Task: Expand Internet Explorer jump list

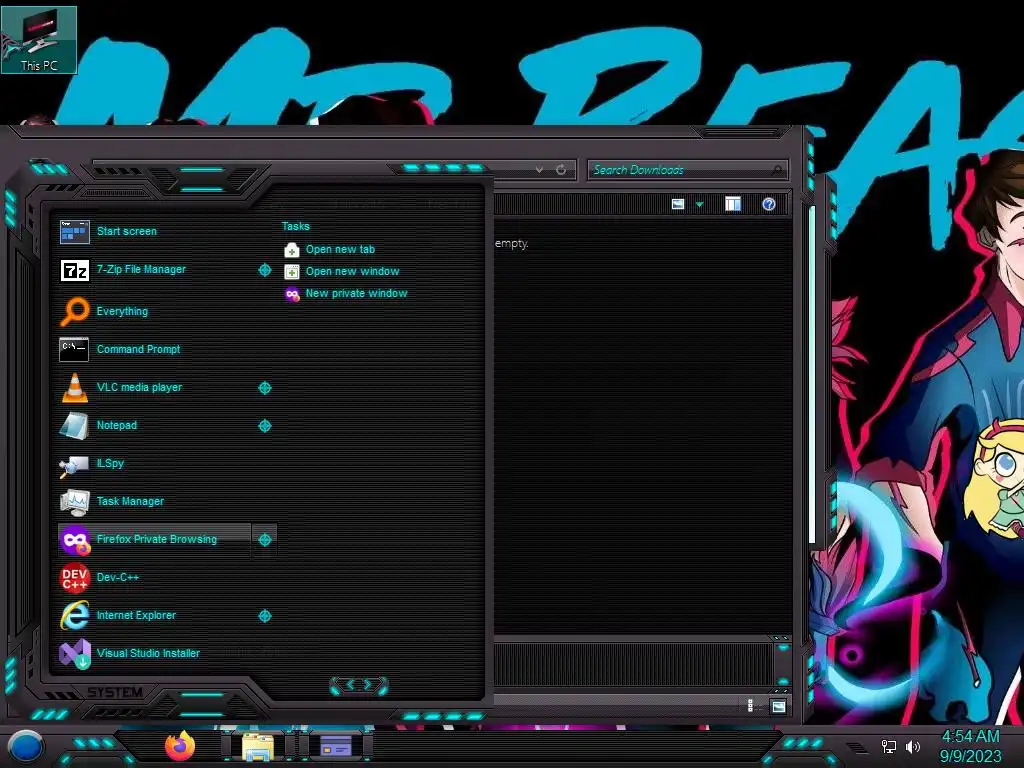Action: 264,616
